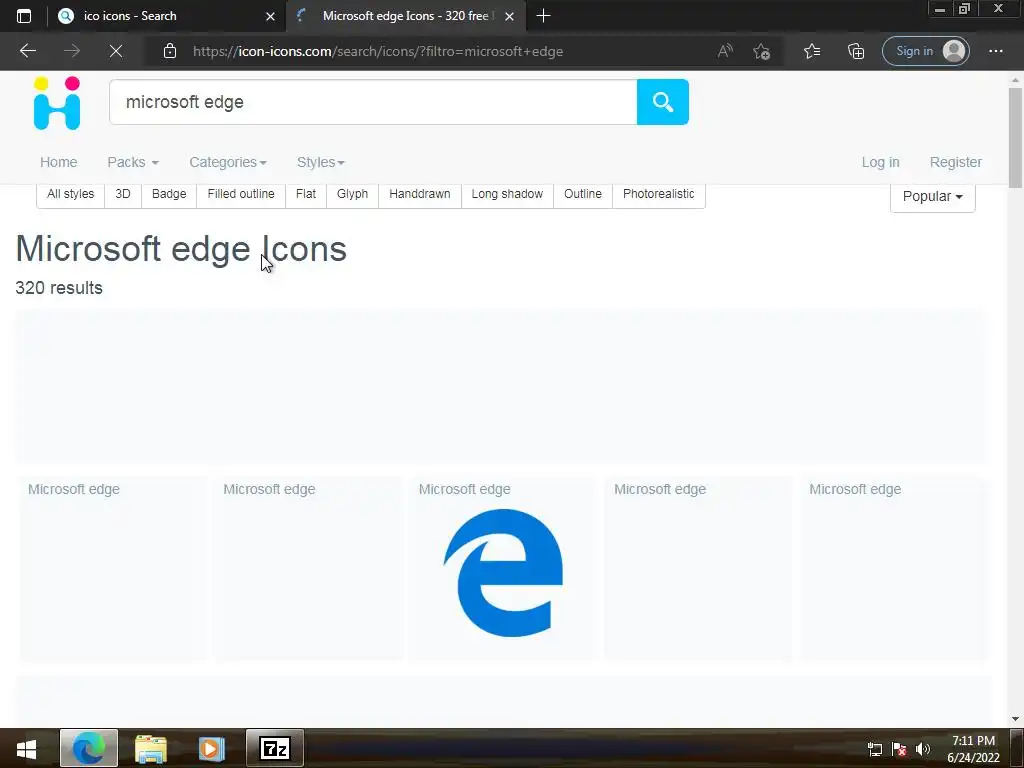The width and height of the screenshot is (1024, 768).
Task: Click the network tray icon
Action: coord(874,749)
